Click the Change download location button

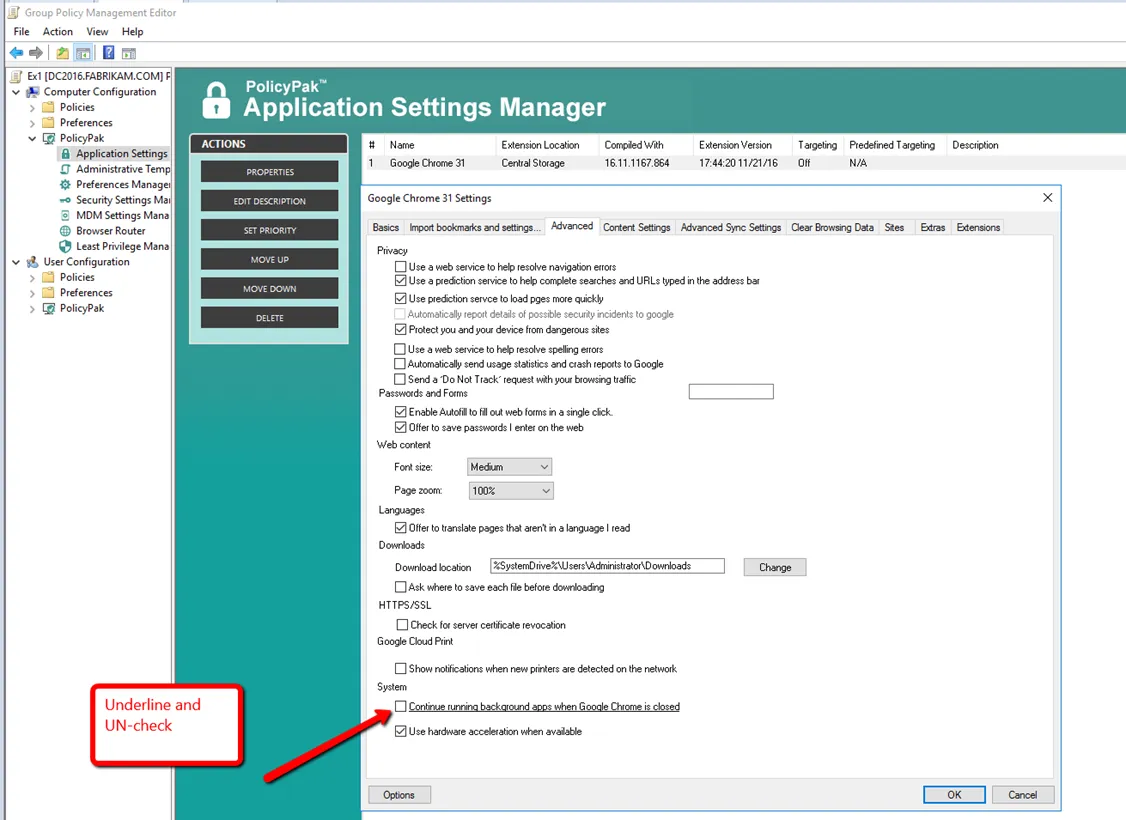tap(774, 567)
